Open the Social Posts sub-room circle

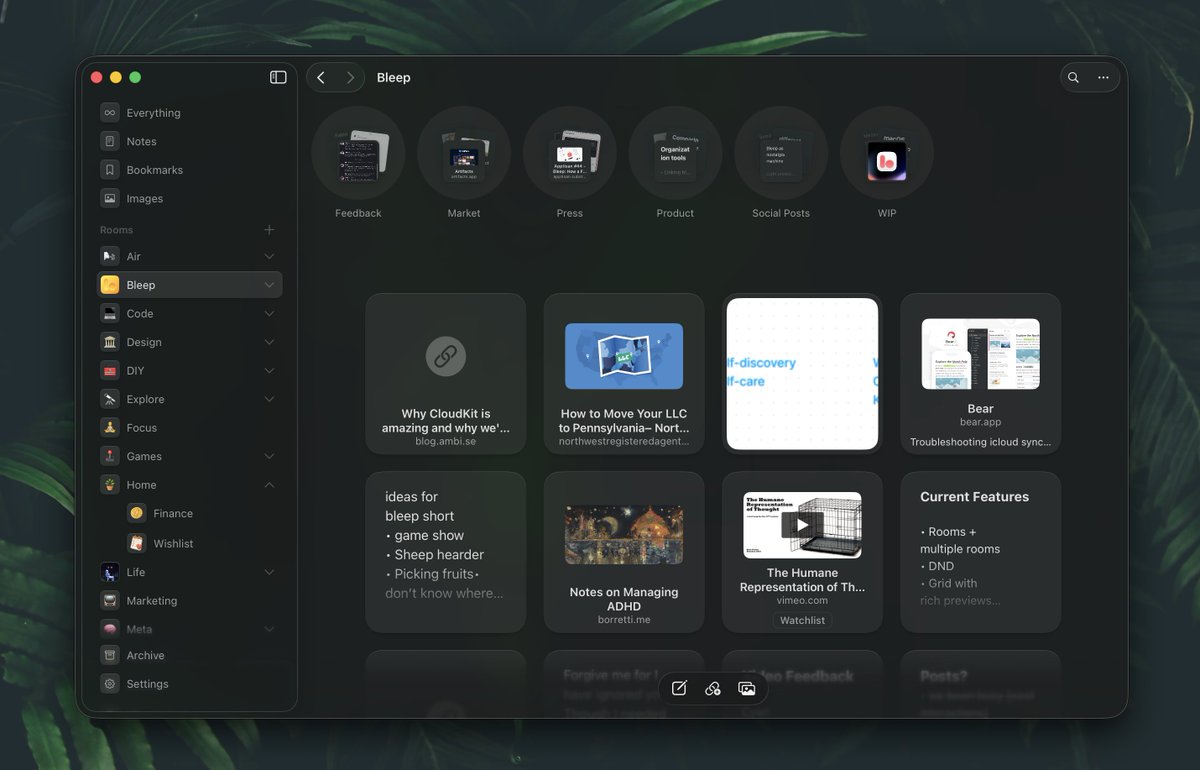781,153
